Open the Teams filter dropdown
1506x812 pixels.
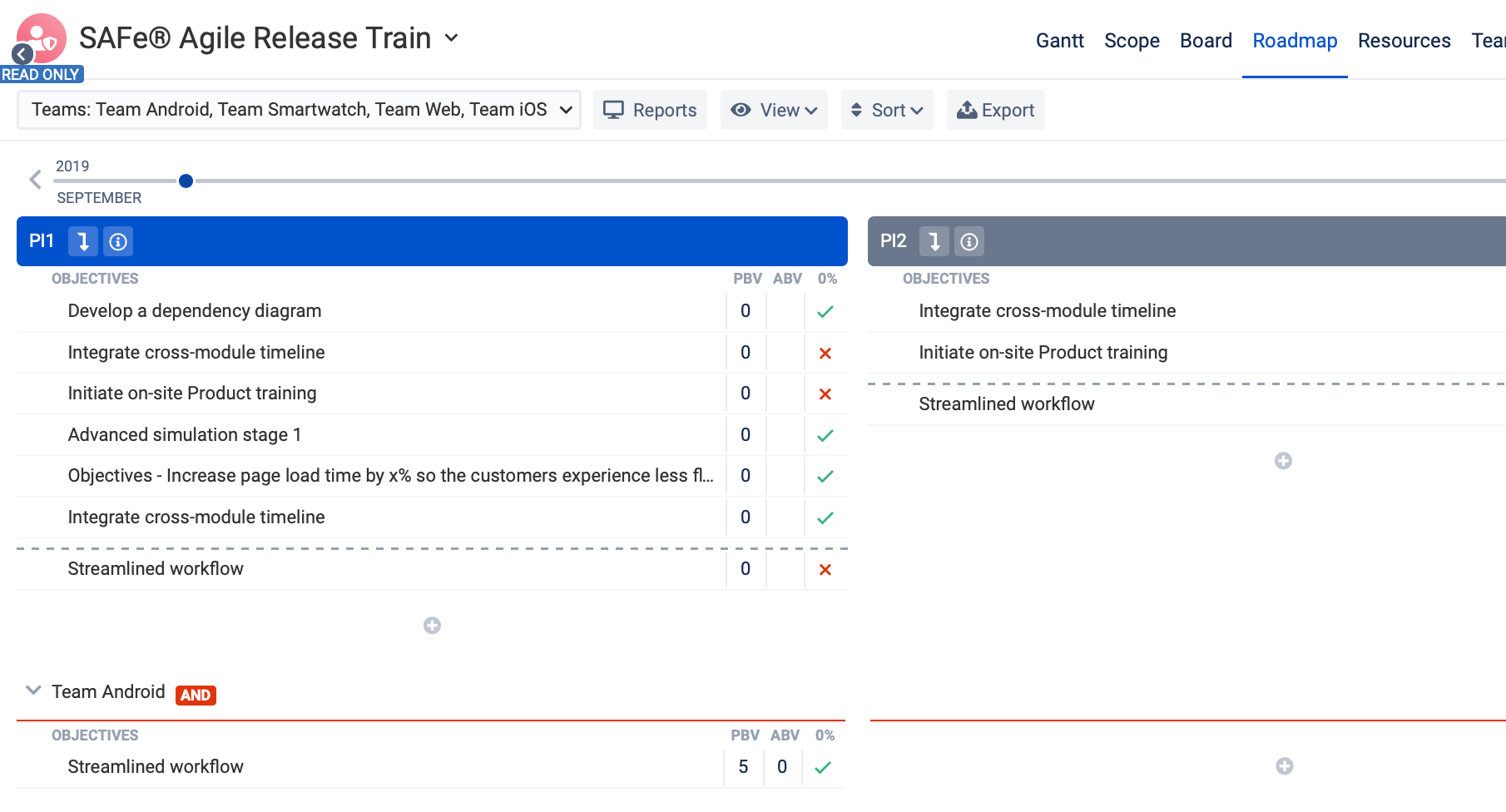[299, 110]
